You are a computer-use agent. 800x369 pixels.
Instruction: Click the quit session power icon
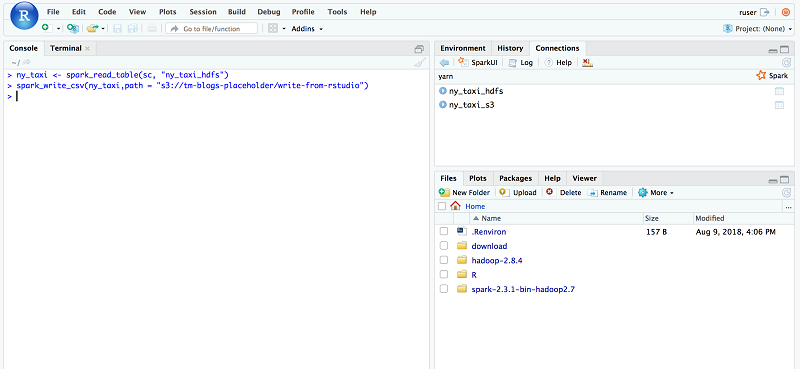click(785, 12)
